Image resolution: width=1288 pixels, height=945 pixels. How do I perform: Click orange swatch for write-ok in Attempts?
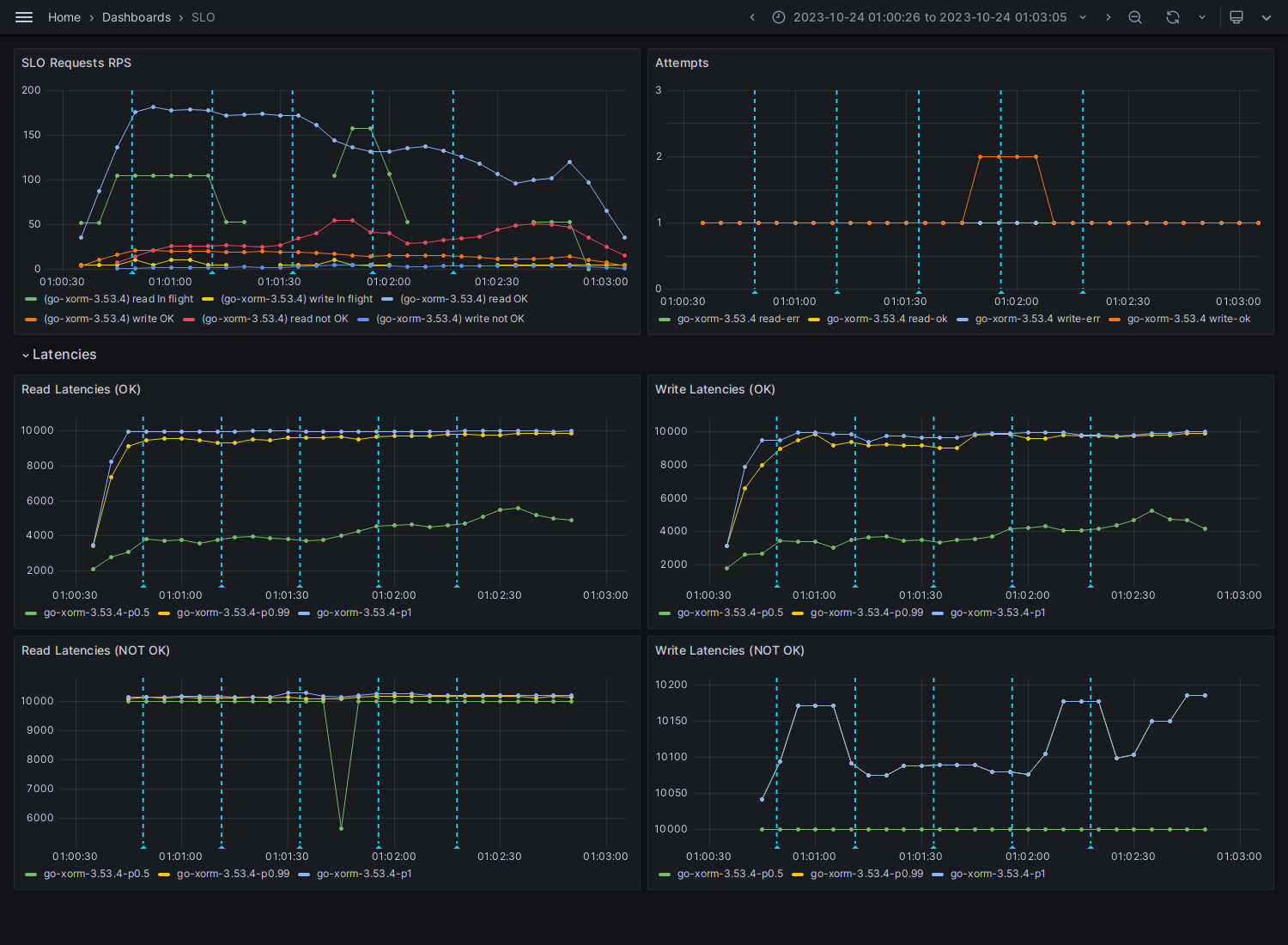1115,319
